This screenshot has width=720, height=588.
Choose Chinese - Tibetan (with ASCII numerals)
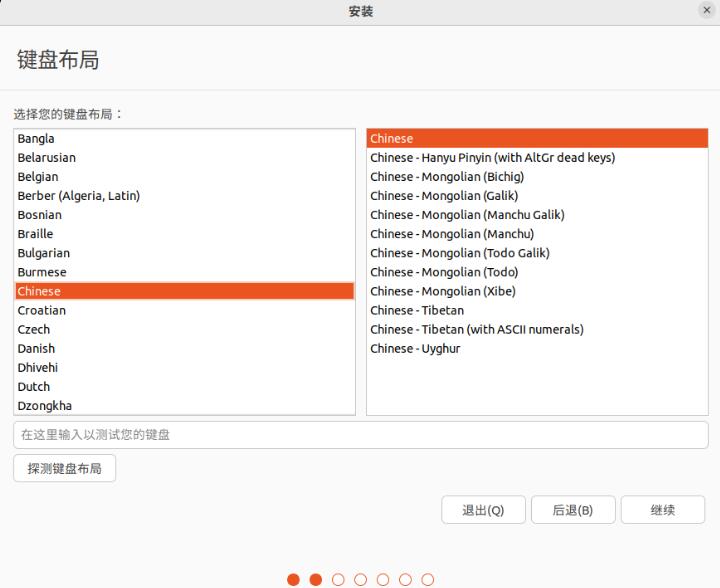coord(476,329)
